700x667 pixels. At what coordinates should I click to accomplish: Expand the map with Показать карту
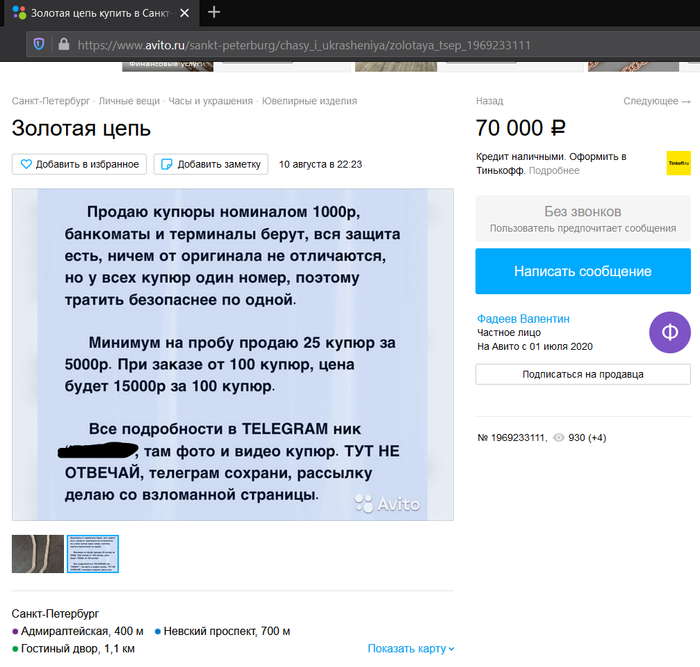(411, 648)
